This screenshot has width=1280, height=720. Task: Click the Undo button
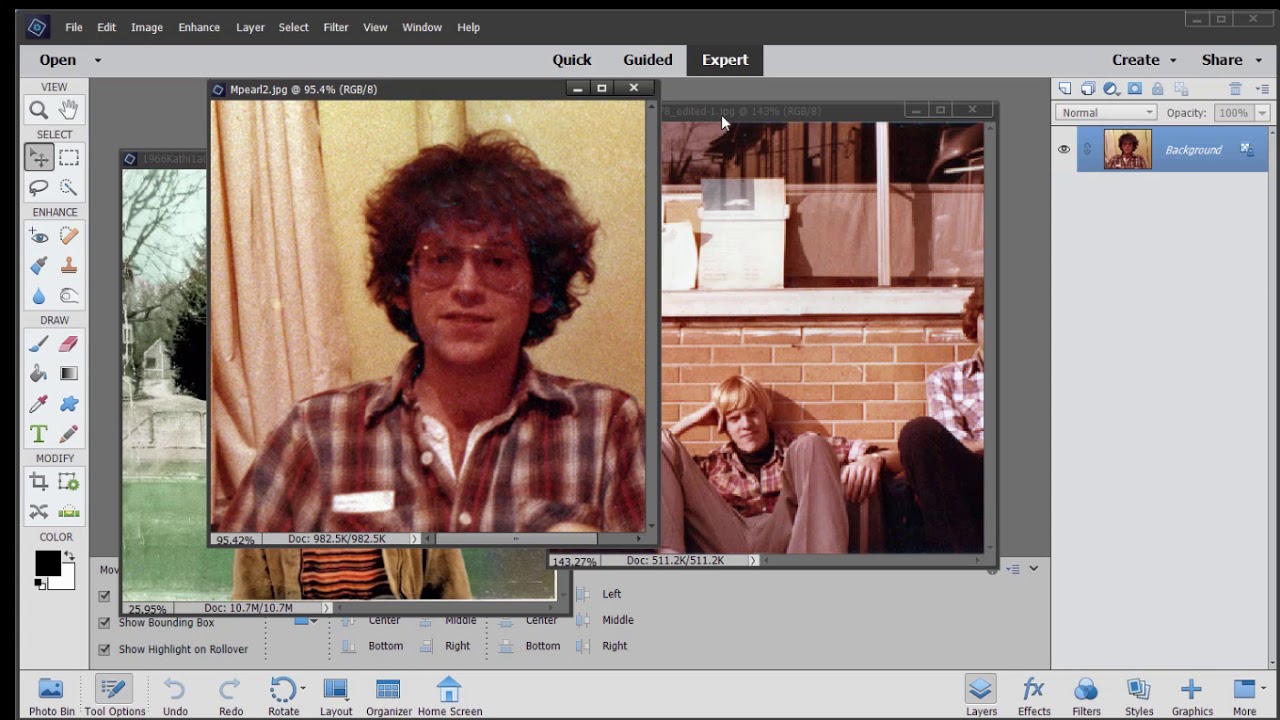[175, 696]
